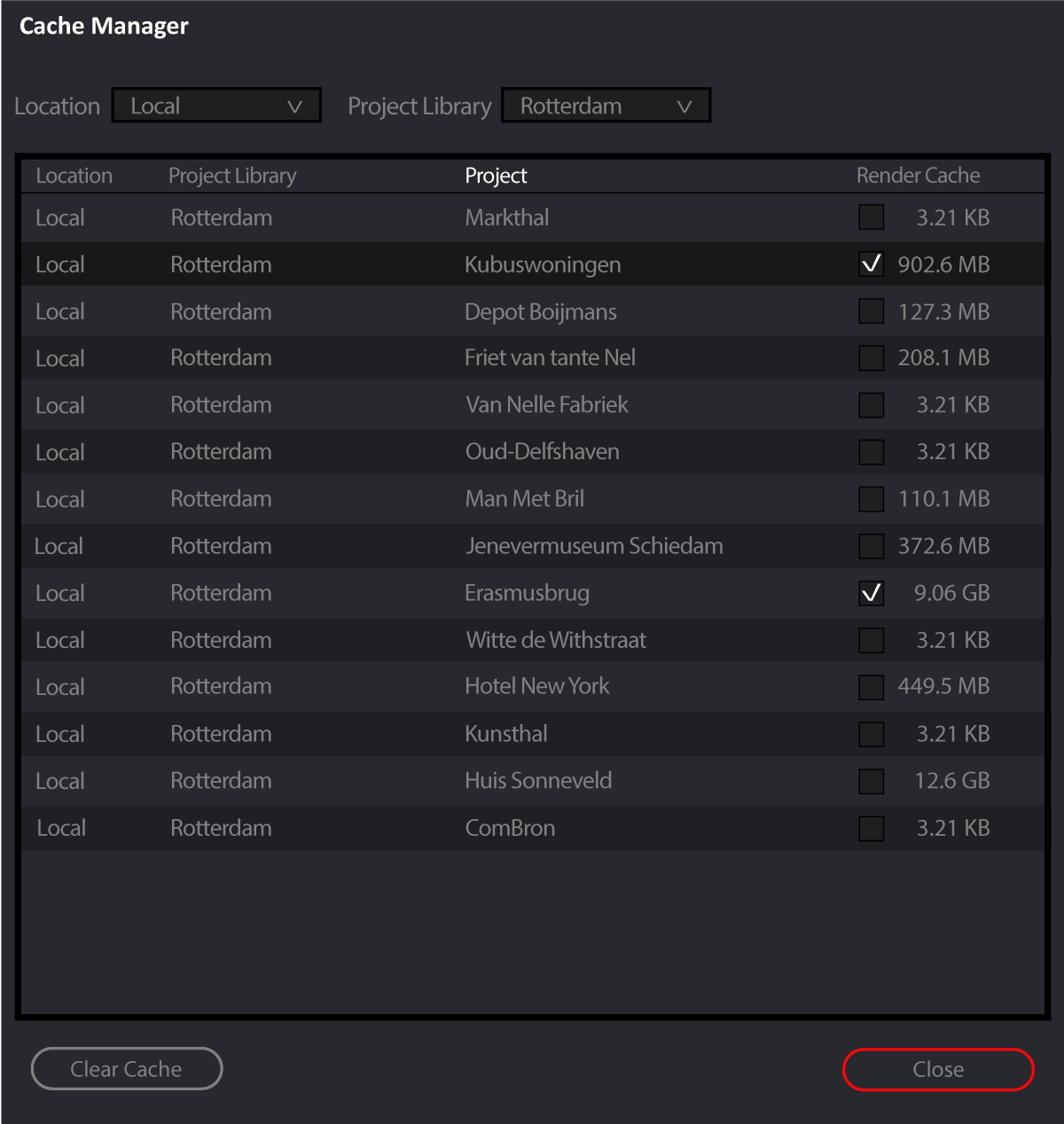Enable the Friet van tante Nel checkbox
The height and width of the screenshot is (1124, 1064).
coord(870,358)
